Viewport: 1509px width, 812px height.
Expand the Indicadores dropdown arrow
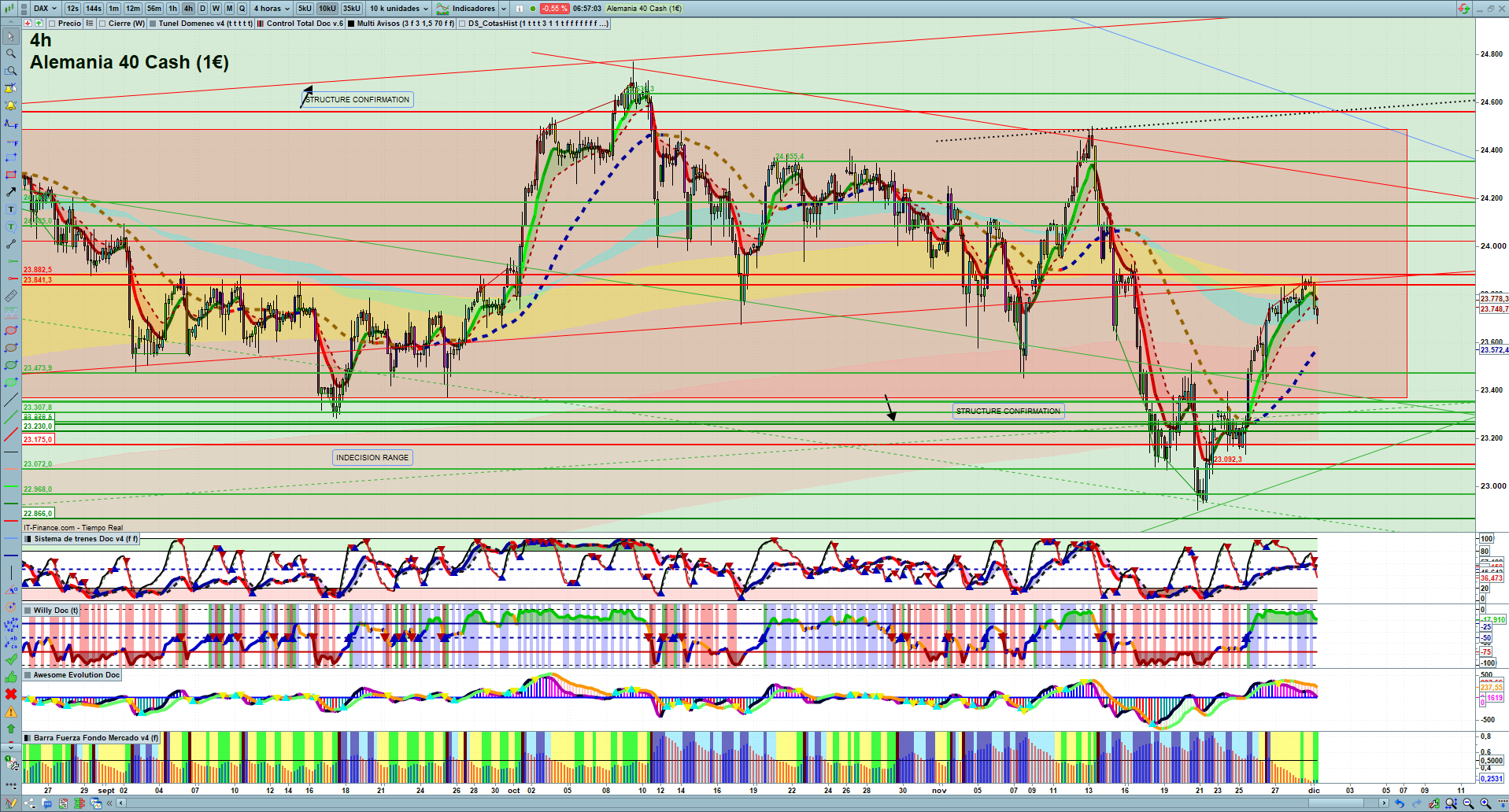point(504,9)
